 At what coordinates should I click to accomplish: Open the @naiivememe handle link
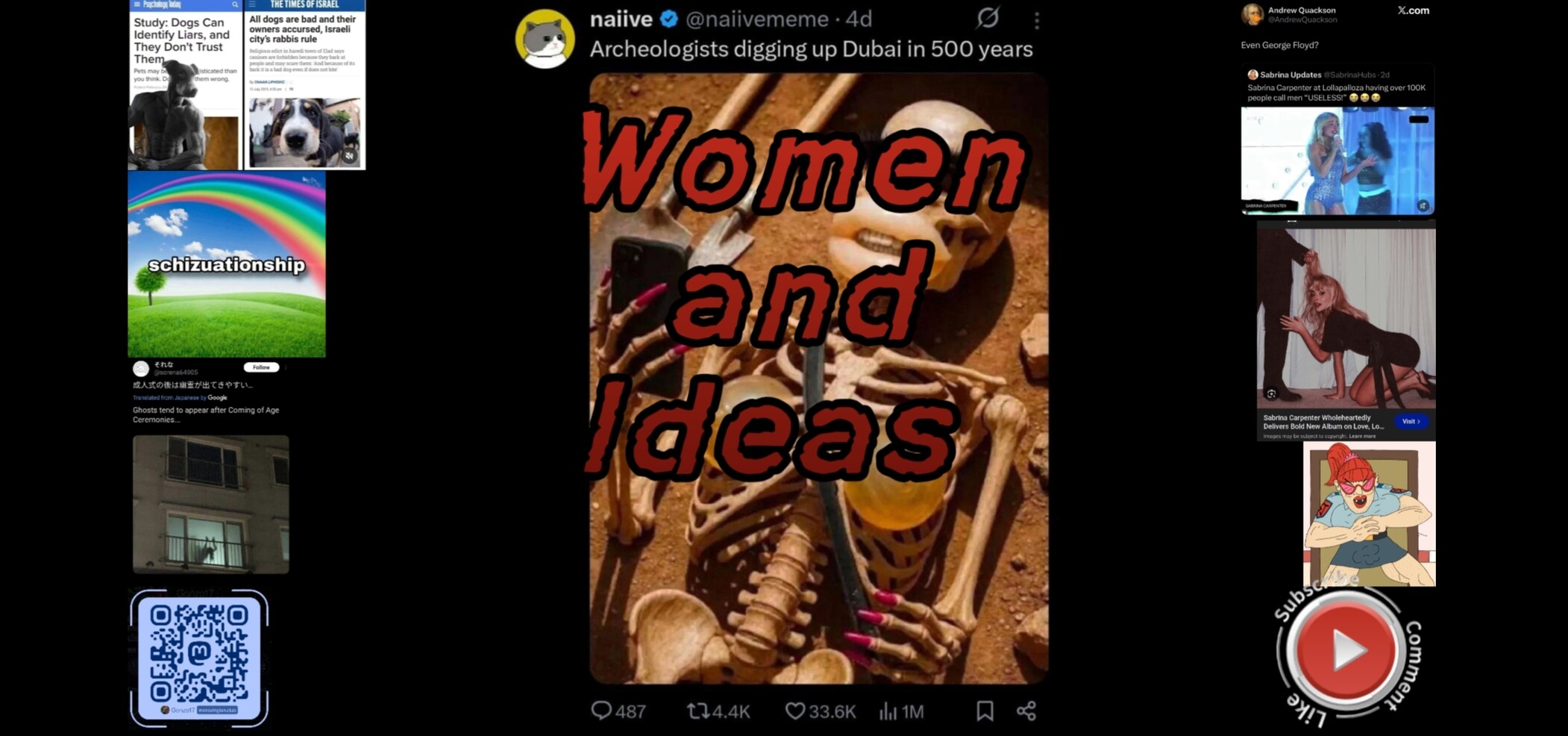(x=756, y=19)
